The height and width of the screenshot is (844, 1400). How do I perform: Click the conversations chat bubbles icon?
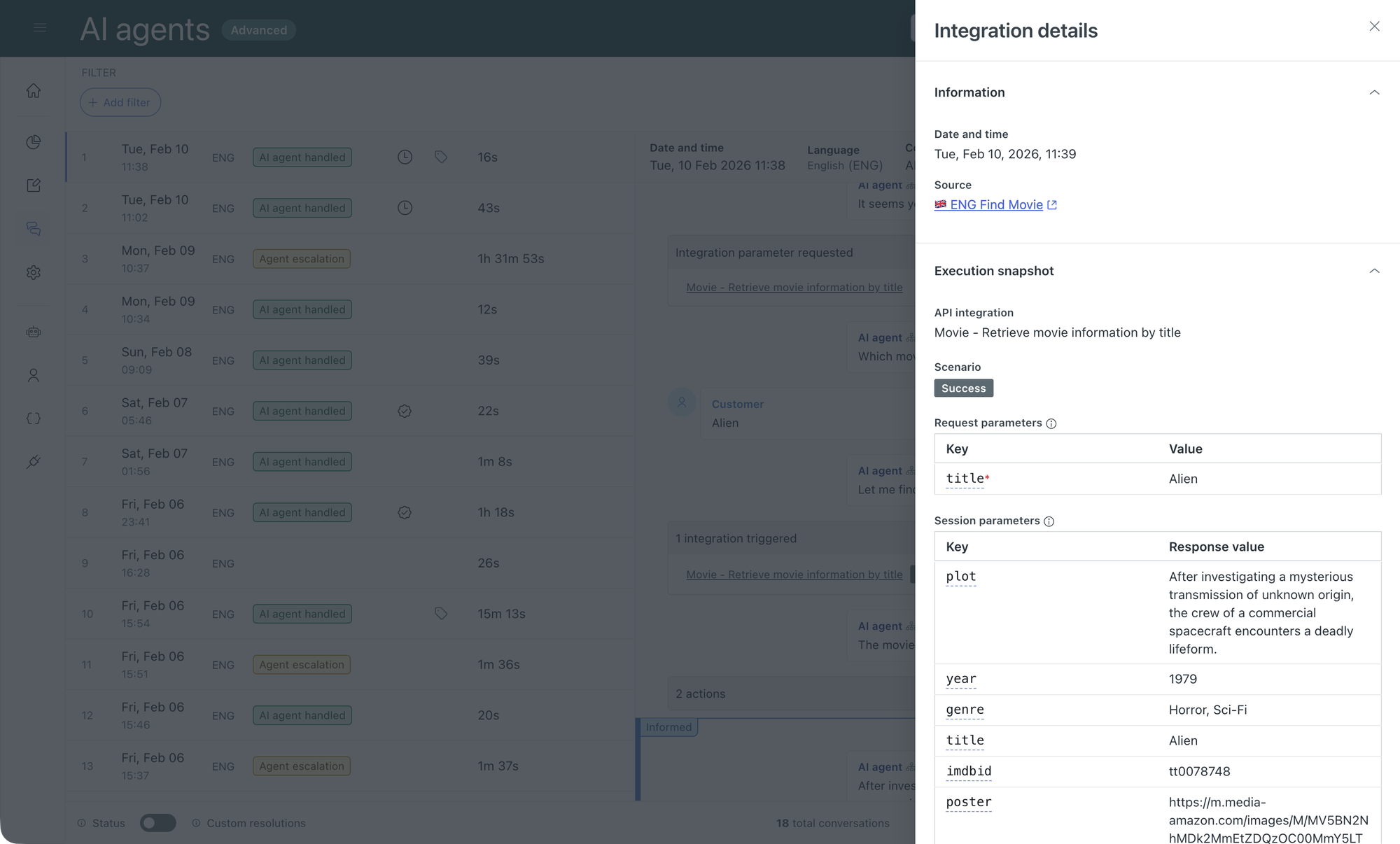click(34, 229)
